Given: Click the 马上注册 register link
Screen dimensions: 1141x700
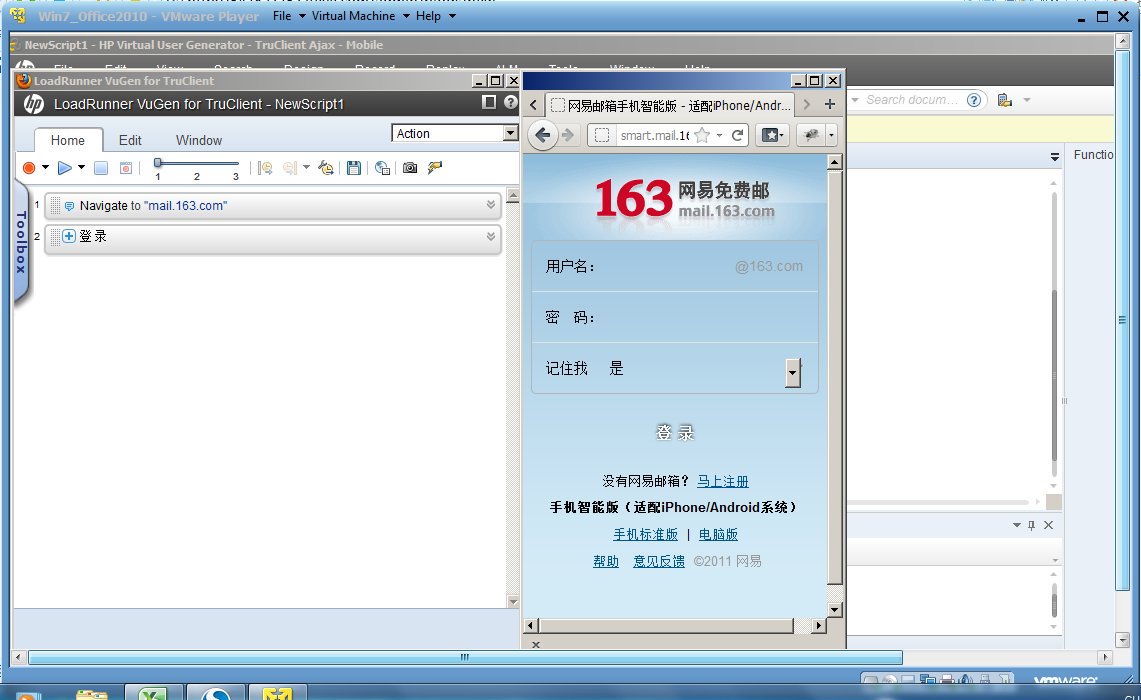Looking at the screenshot, I should point(723,481).
